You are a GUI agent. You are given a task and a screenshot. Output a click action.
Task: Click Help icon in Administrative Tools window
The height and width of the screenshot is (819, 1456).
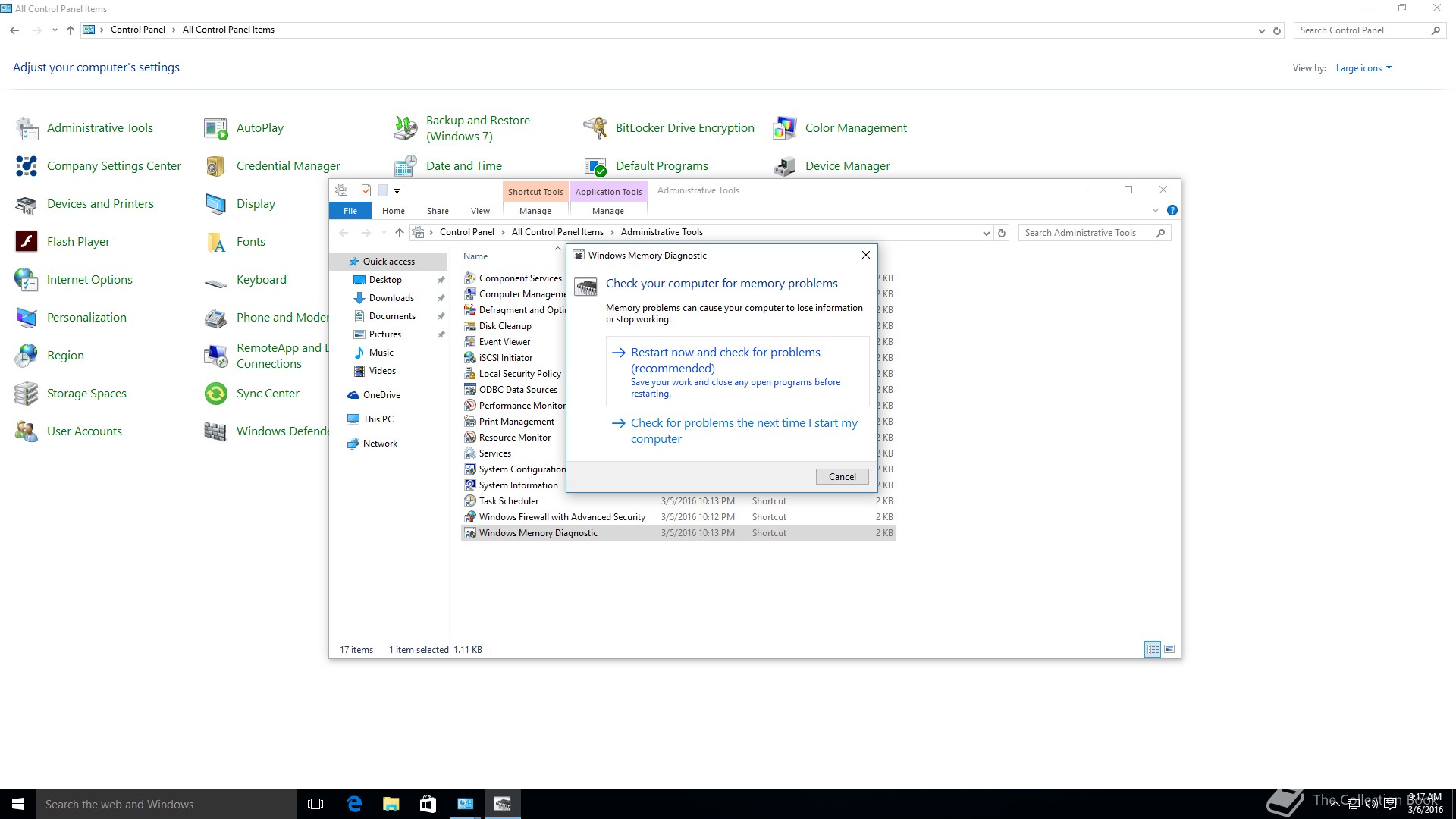(x=1172, y=210)
